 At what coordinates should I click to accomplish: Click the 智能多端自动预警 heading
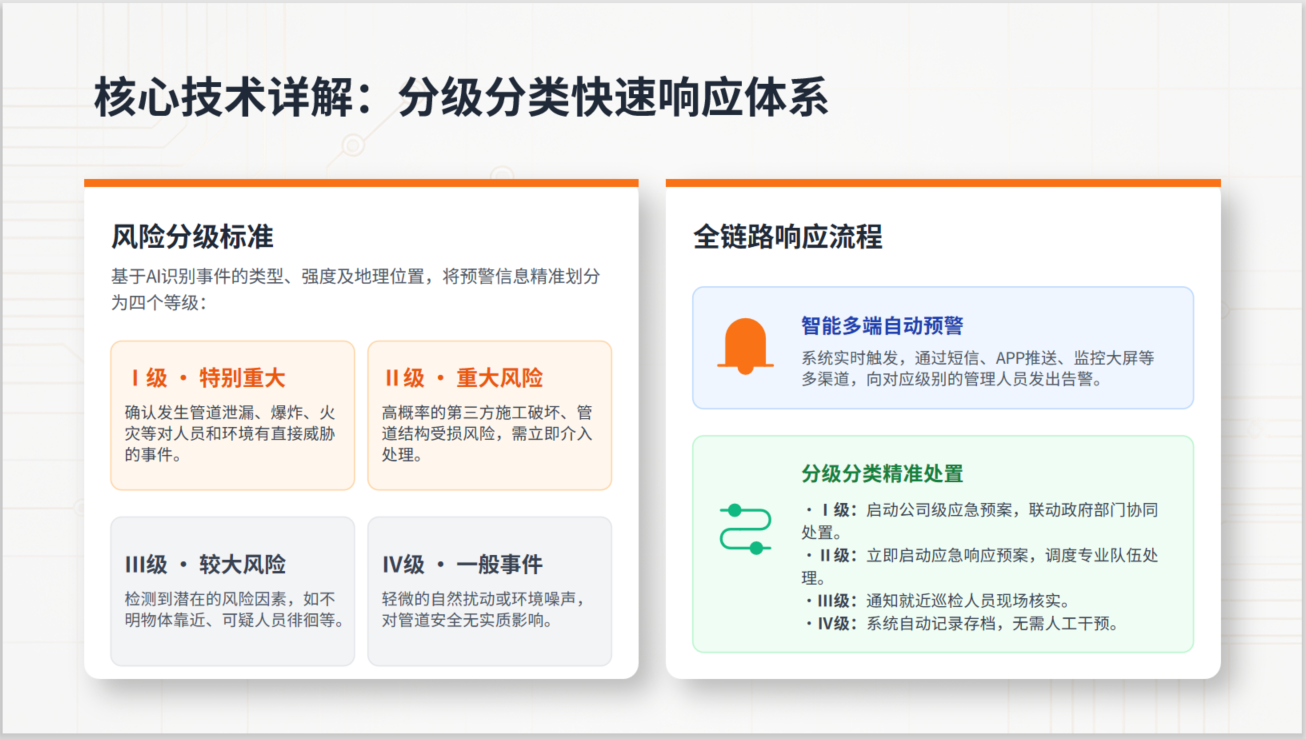pyautogui.click(x=882, y=326)
